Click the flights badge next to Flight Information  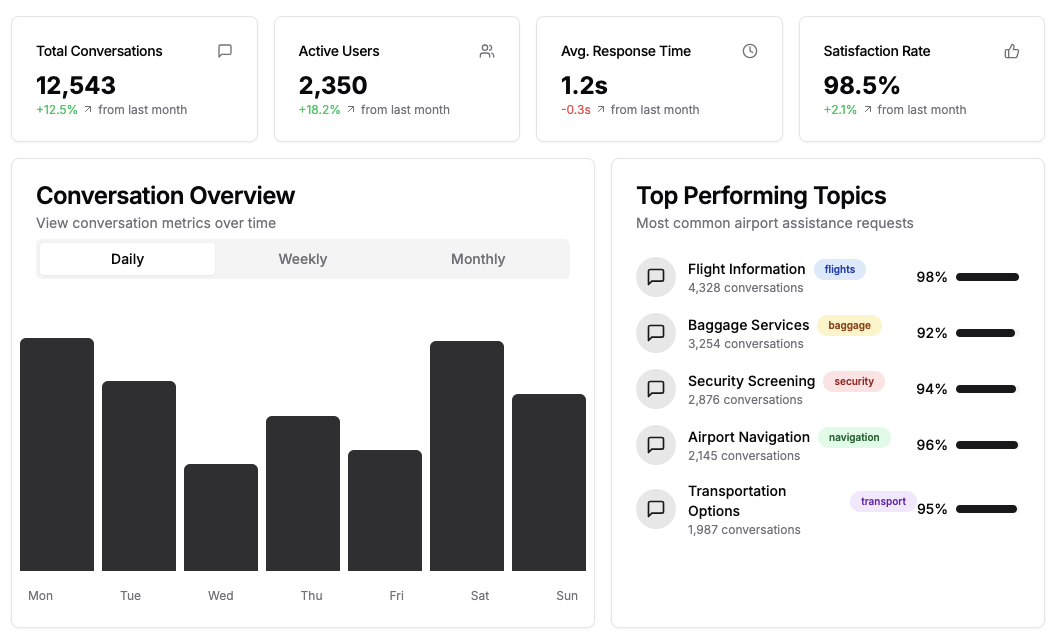click(x=840, y=269)
